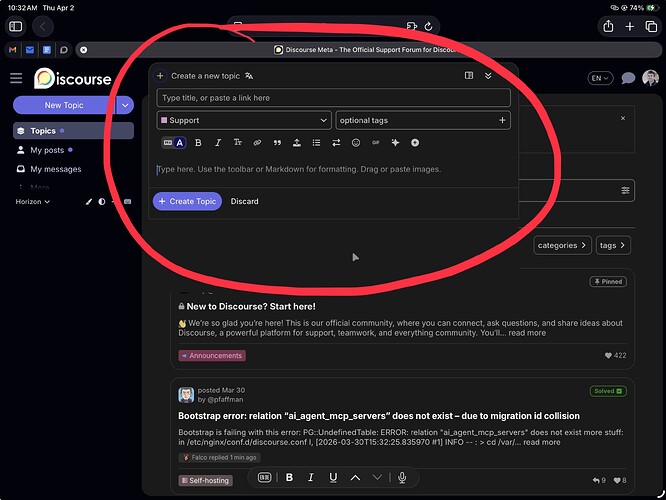Open the topic filter options icon
This screenshot has width=666, height=500.
point(625,190)
